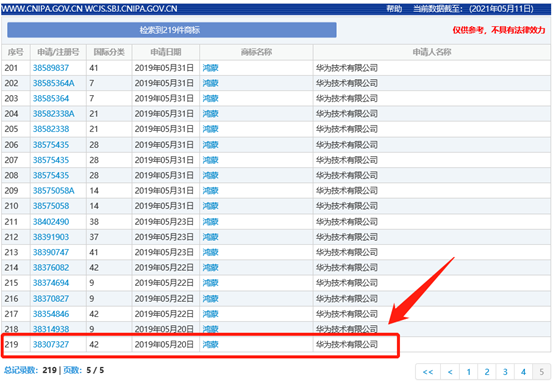The width and height of the screenshot is (553, 381).
Task: Open the 鸿蒙 trademark link in row 219
Action: (x=211, y=344)
